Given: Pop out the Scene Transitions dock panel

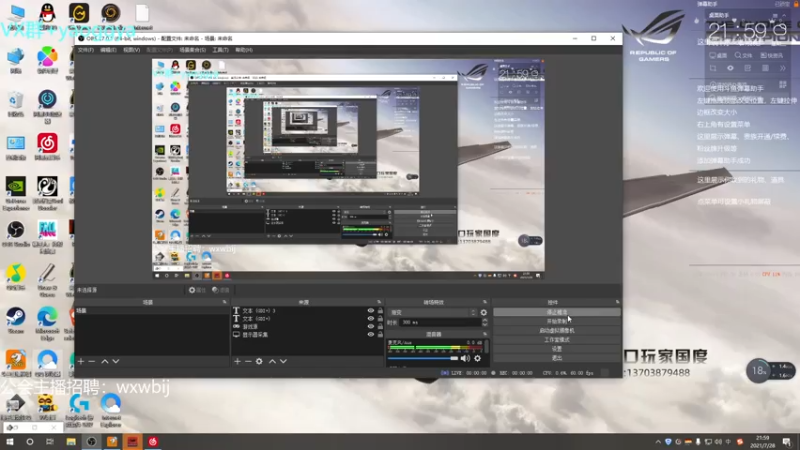Looking at the screenshot, I should [x=485, y=302].
